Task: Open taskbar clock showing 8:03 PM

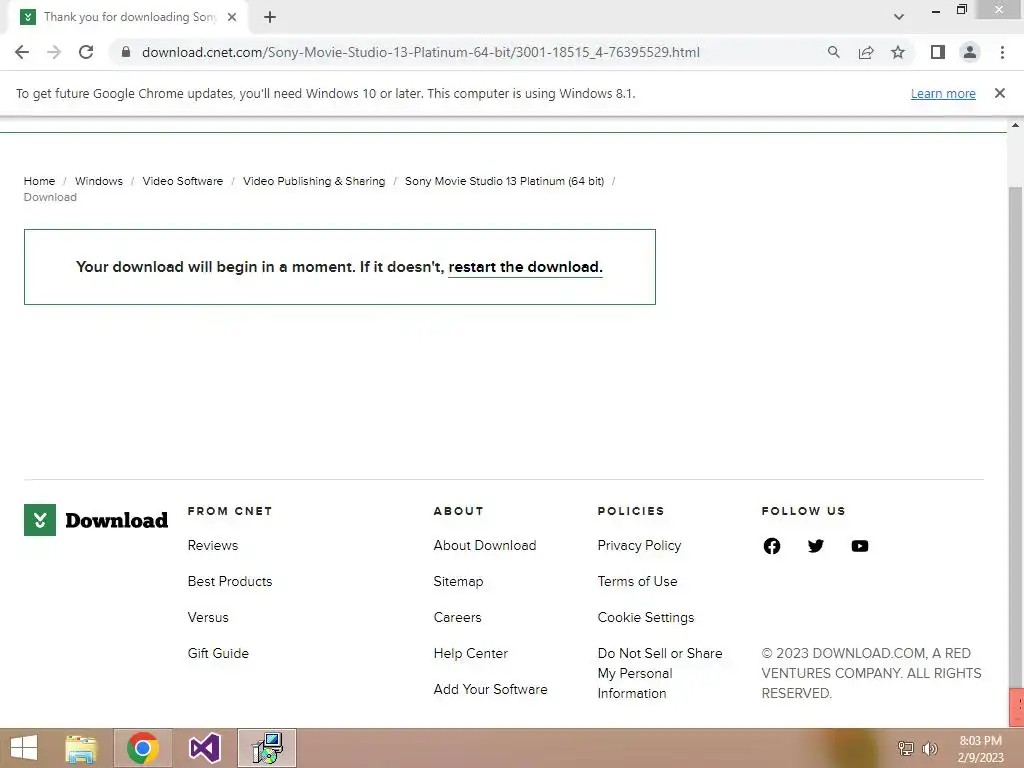Action: 980,749
